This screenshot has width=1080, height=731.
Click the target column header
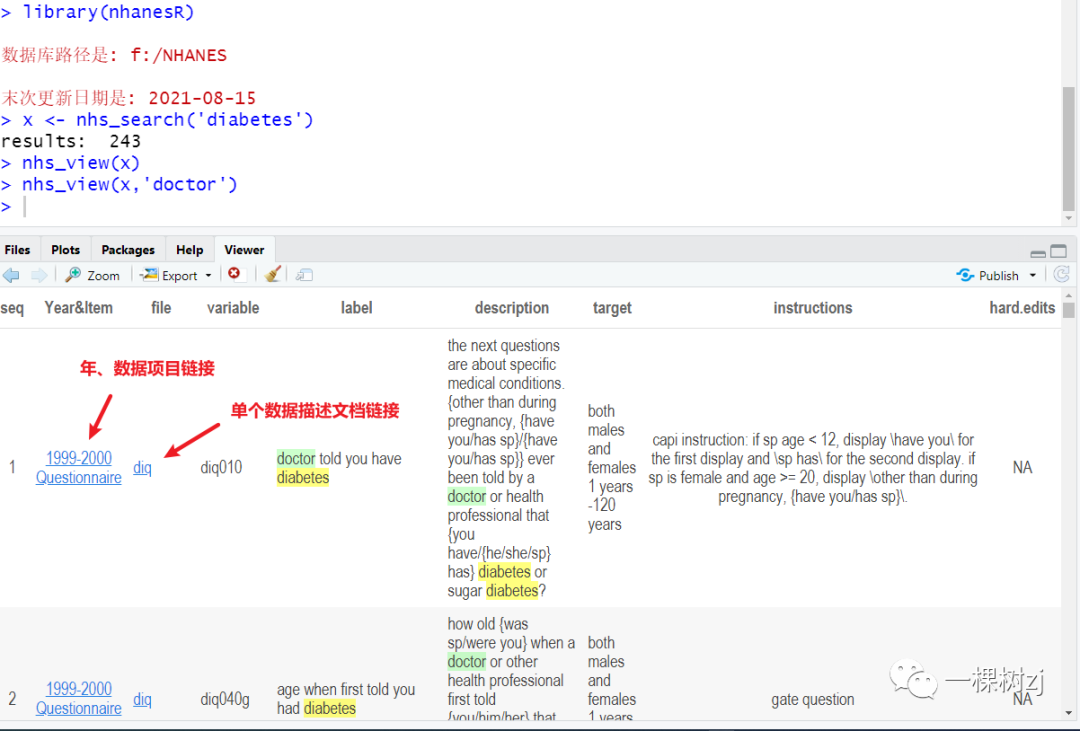coord(612,308)
